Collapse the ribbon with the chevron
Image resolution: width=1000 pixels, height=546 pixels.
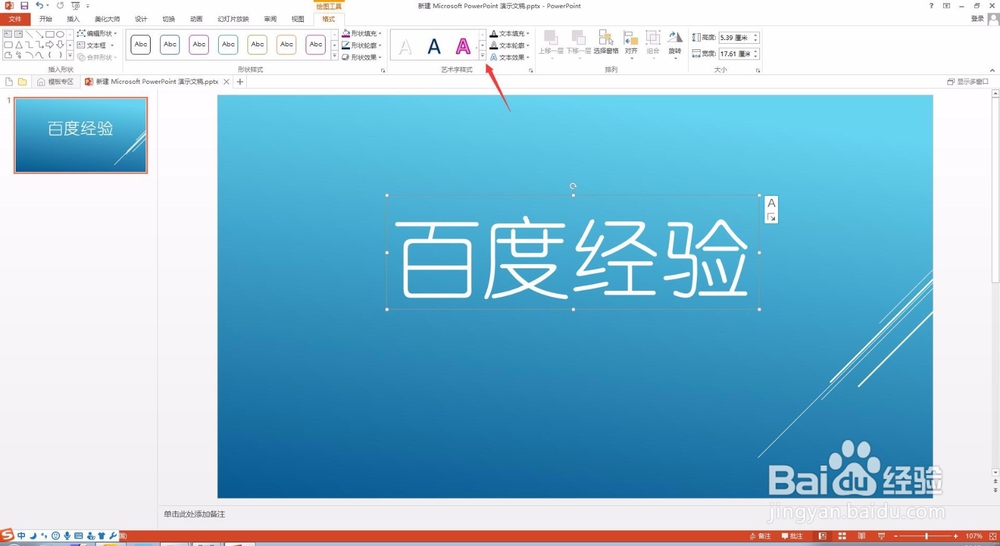(992, 70)
